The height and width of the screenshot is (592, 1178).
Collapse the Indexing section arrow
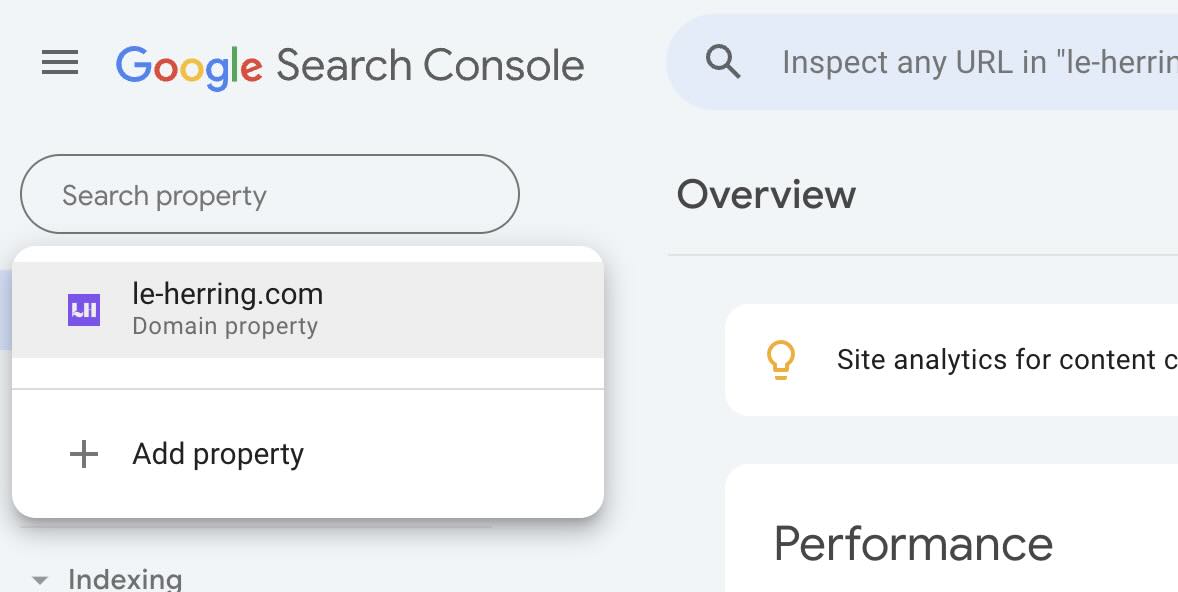click(40, 580)
